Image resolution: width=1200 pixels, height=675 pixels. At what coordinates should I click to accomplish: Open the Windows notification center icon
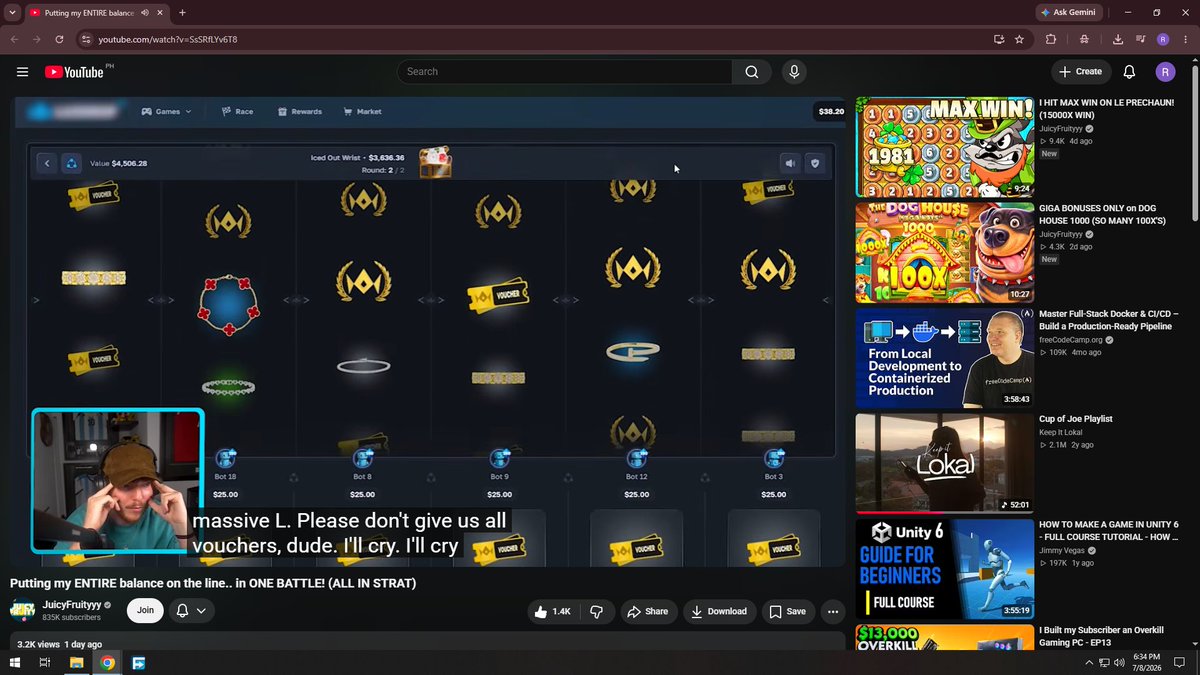pos(1180,663)
